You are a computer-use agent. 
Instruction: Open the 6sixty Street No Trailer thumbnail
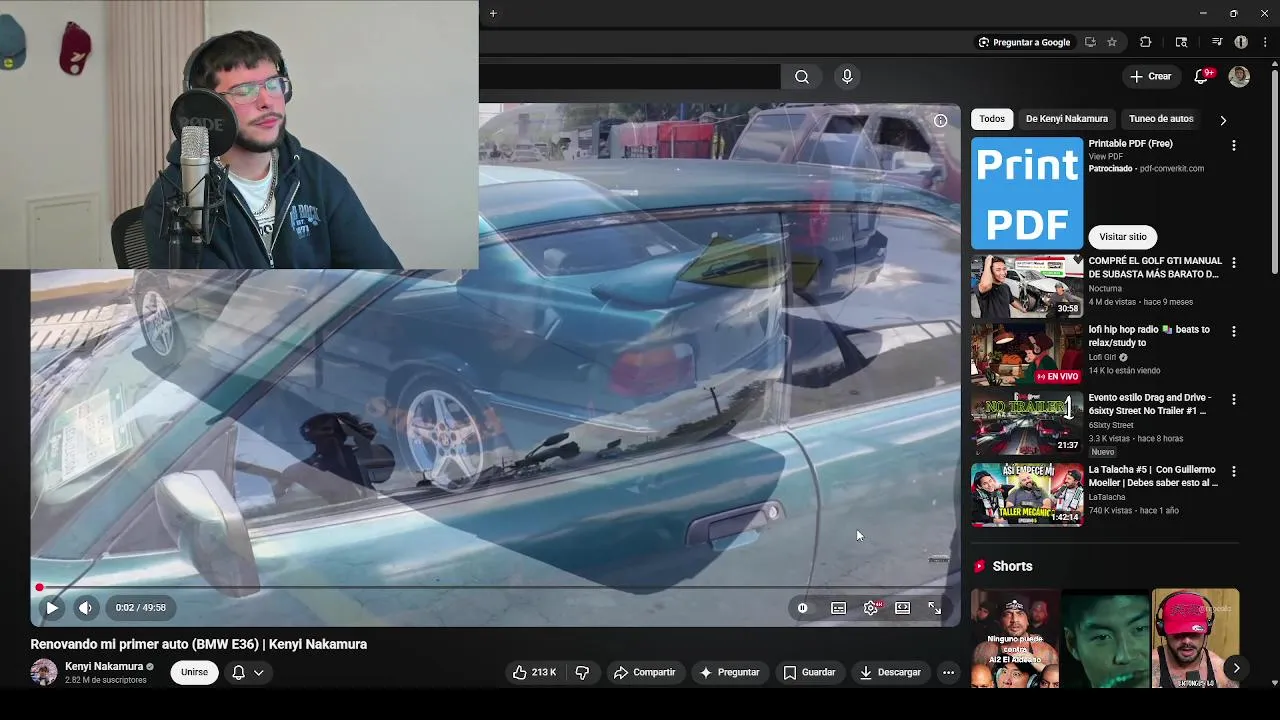click(1027, 423)
